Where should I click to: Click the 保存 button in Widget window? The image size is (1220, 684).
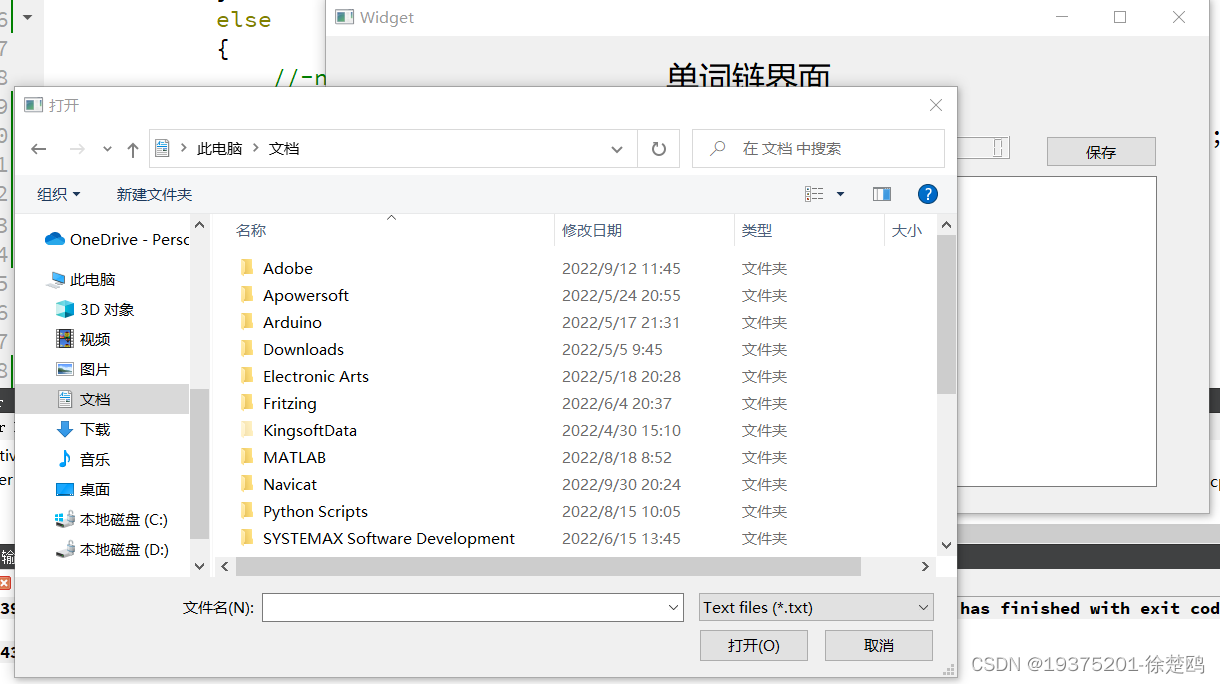[x=1100, y=152]
